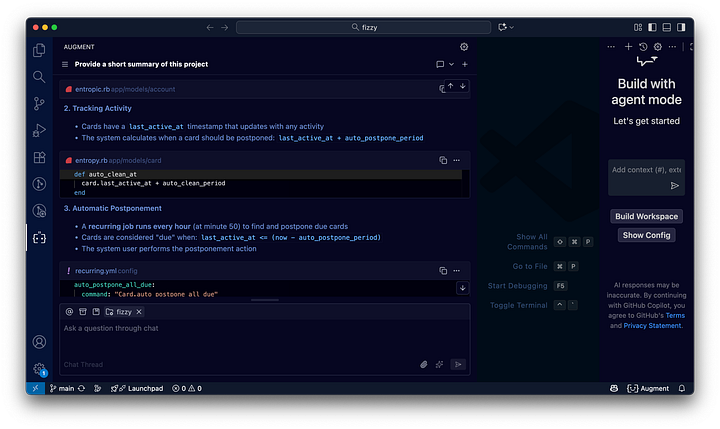The width and height of the screenshot is (720, 429).
Task: Click the Augment status bar item
Action: (648, 389)
